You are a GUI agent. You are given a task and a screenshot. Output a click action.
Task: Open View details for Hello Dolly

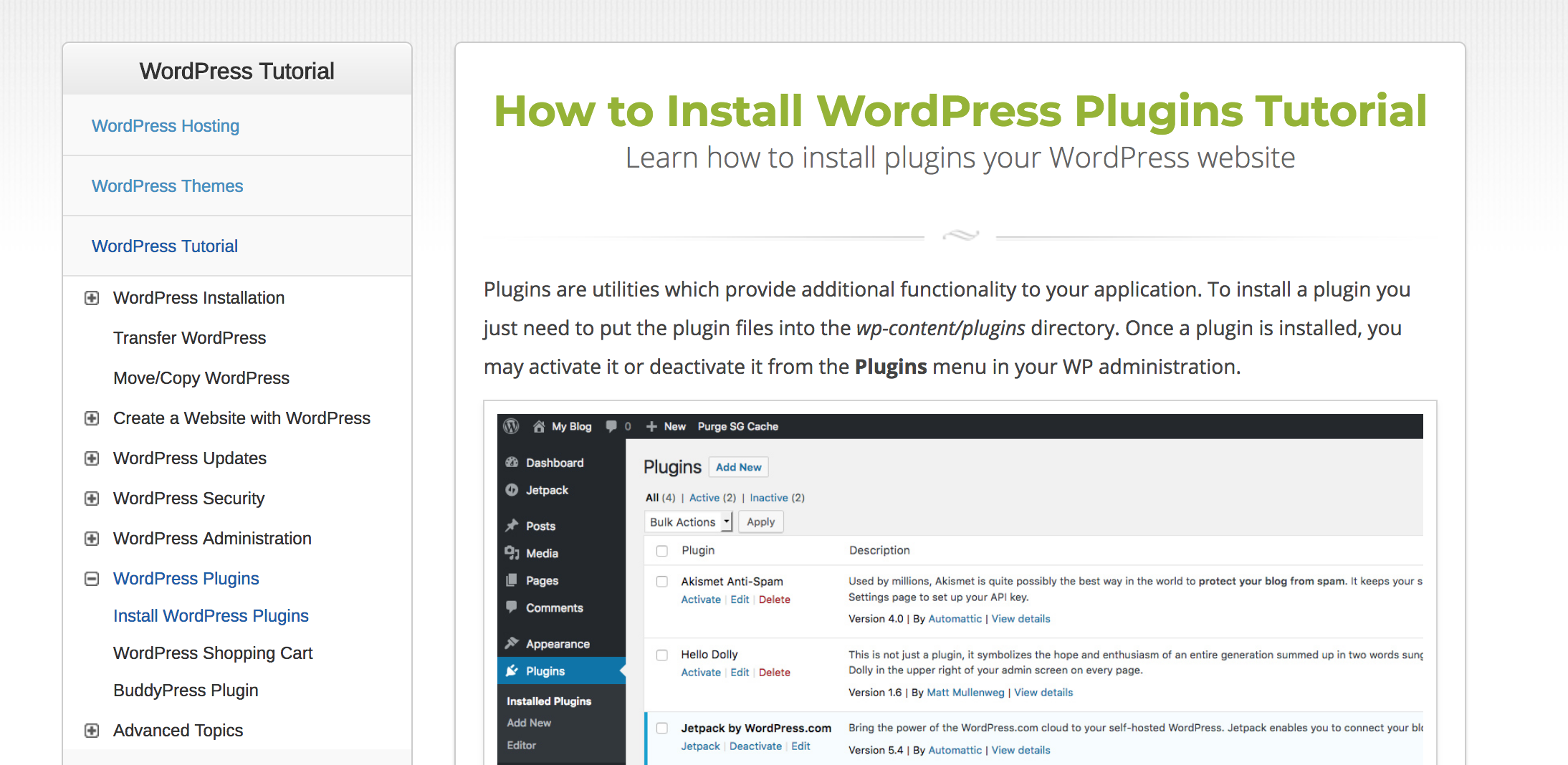tap(1043, 693)
